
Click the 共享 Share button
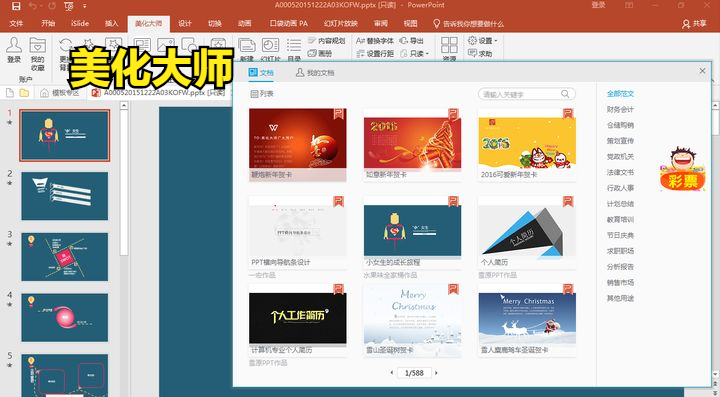click(x=694, y=23)
